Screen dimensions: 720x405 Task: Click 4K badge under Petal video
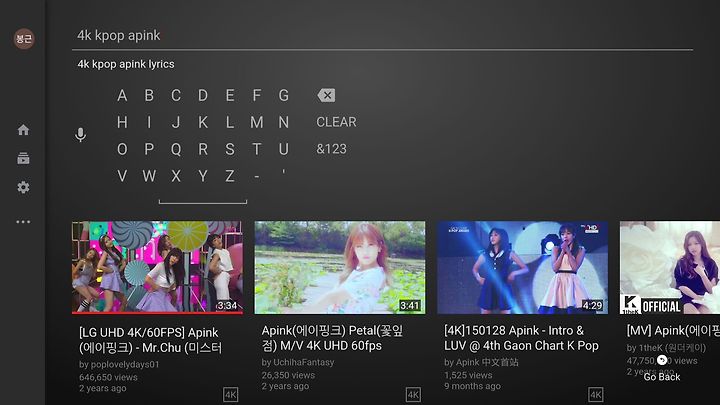[x=413, y=394]
